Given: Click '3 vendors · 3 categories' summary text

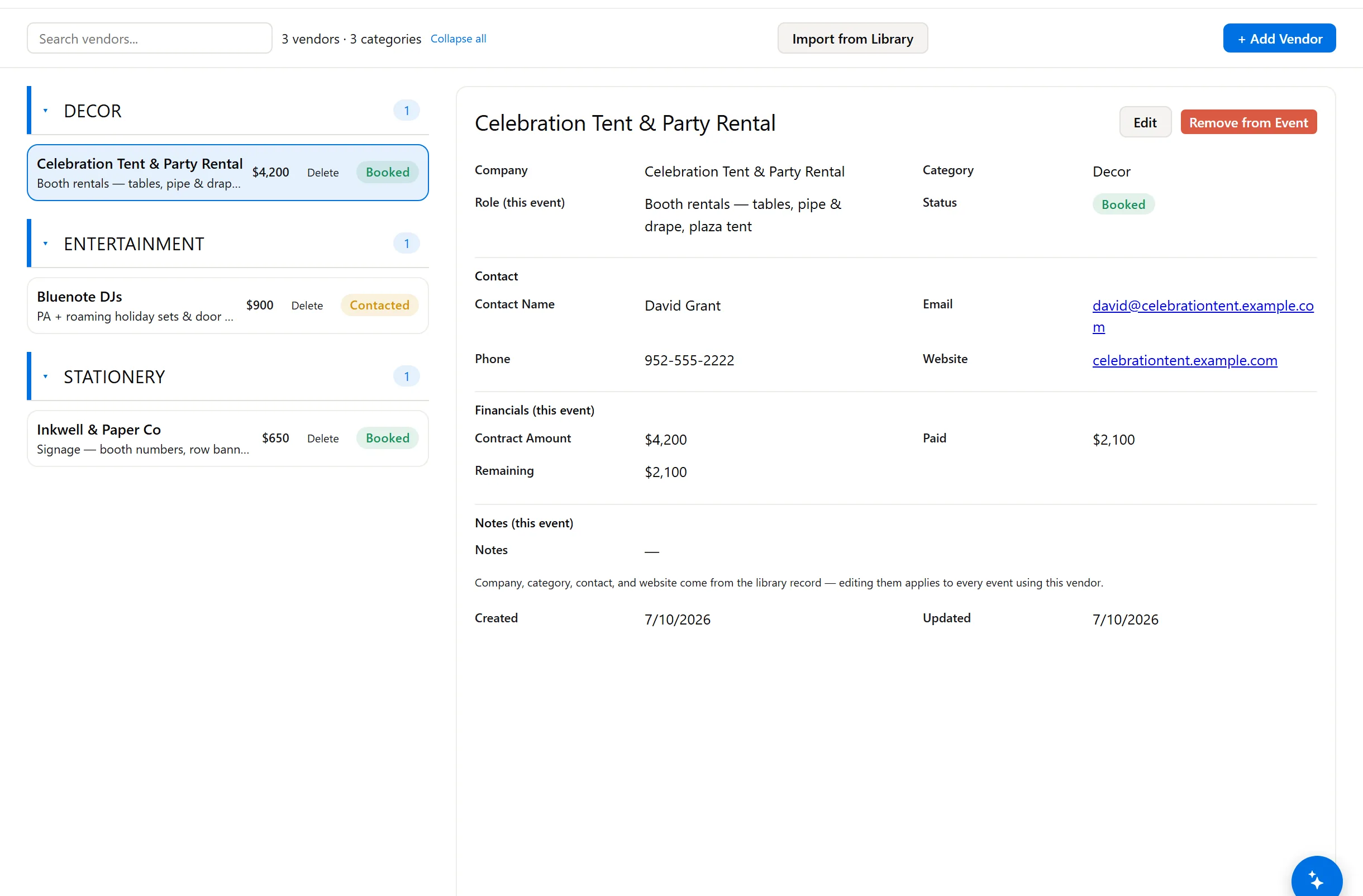Looking at the screenshot, I should (351, 39).
